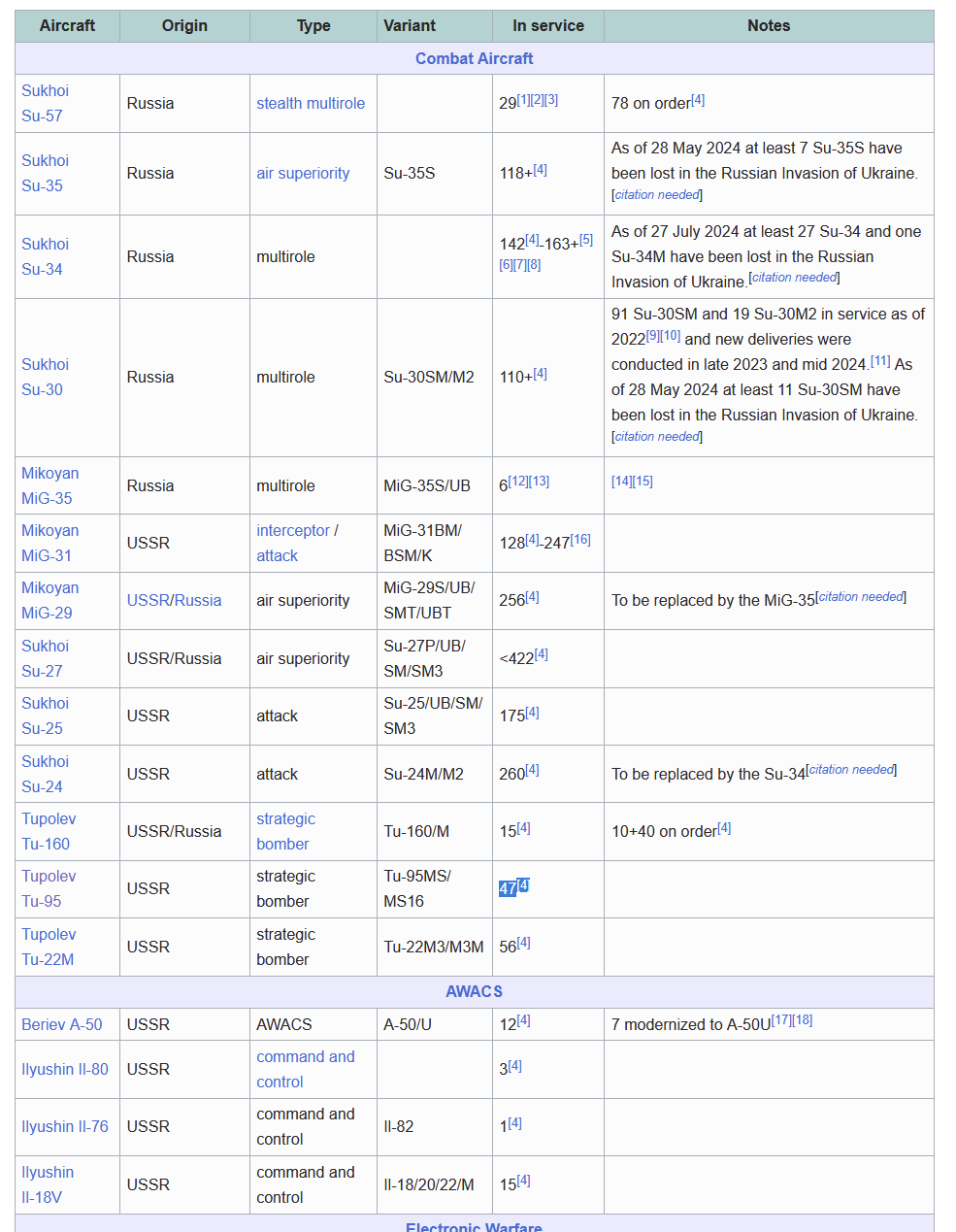
Task: Click the Notes column header
Action: pos(769,26)
